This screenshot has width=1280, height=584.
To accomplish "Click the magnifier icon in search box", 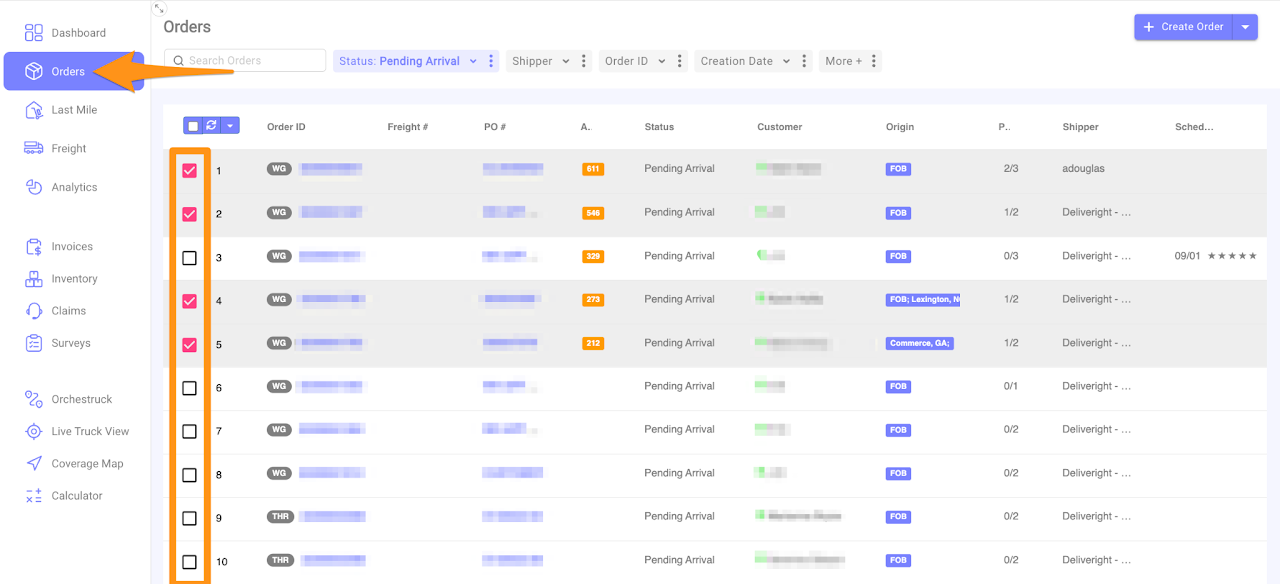I will click(x=179, y=61).
